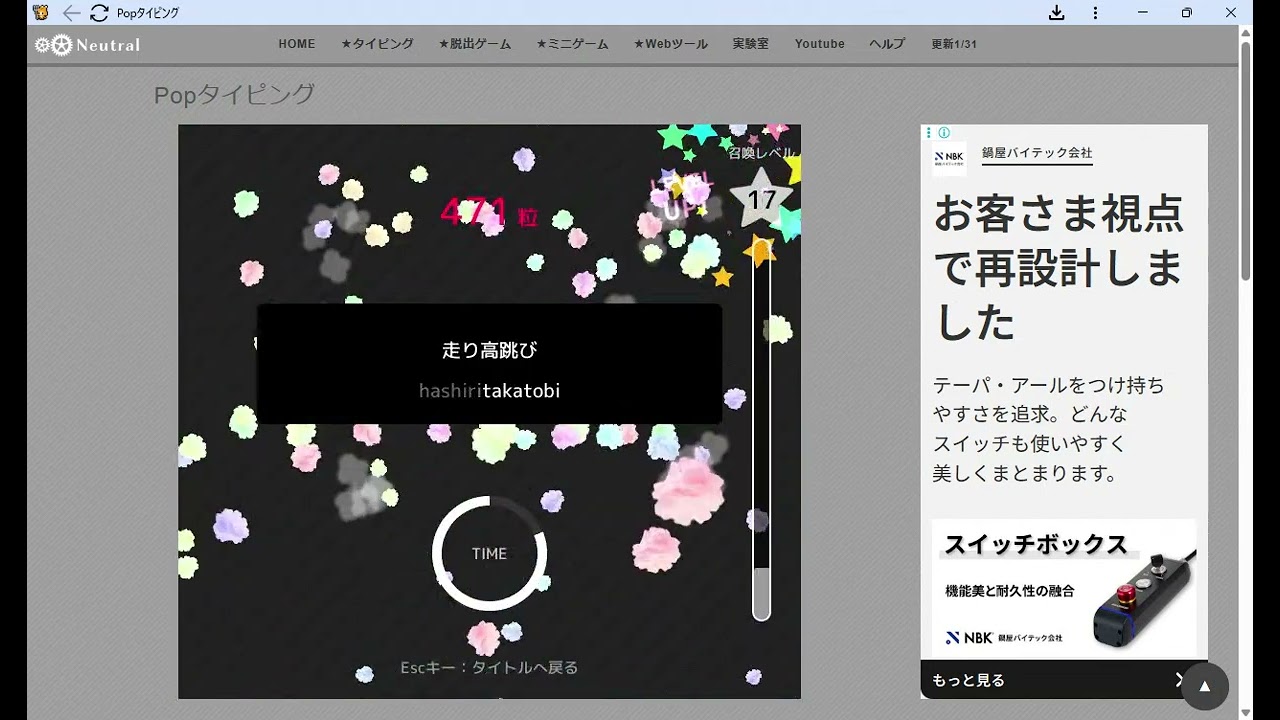This screenshot has height=720, width=1280.
Task: Open the ★Webツール menu
Action: click(x=670, y=44)
